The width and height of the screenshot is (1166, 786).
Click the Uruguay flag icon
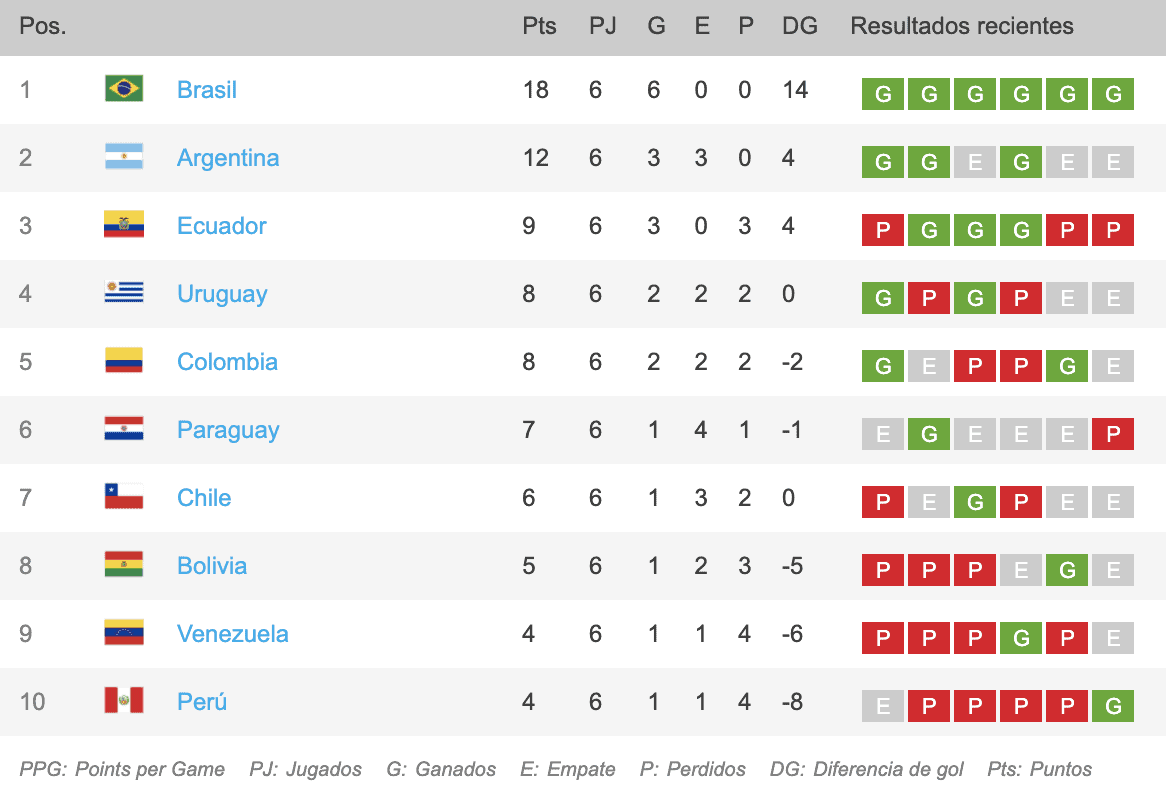click(124, 292)
